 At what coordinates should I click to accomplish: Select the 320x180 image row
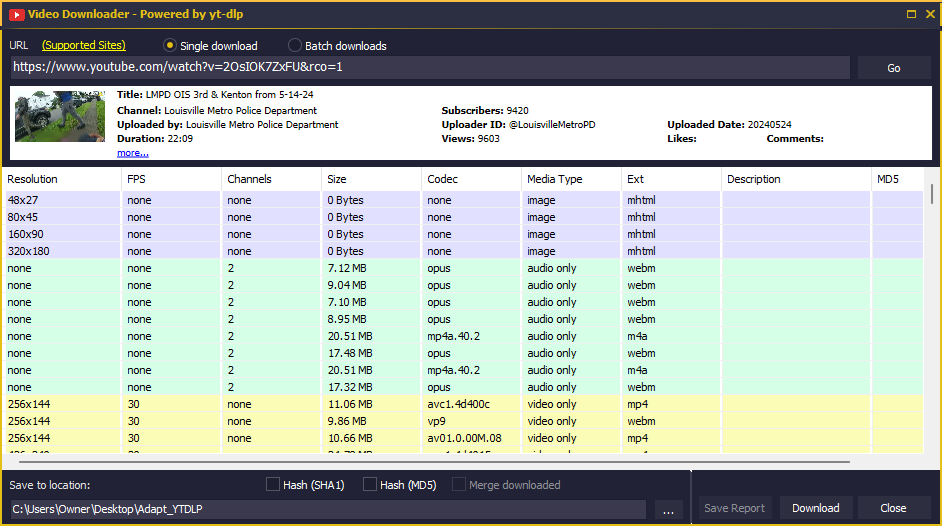point(463,251)
